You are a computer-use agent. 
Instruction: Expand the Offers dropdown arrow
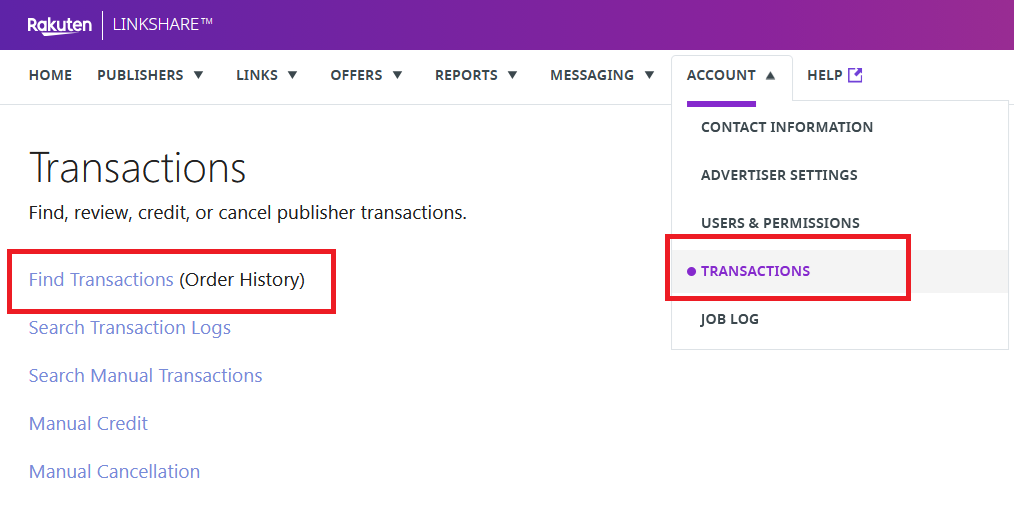(397, 75)
